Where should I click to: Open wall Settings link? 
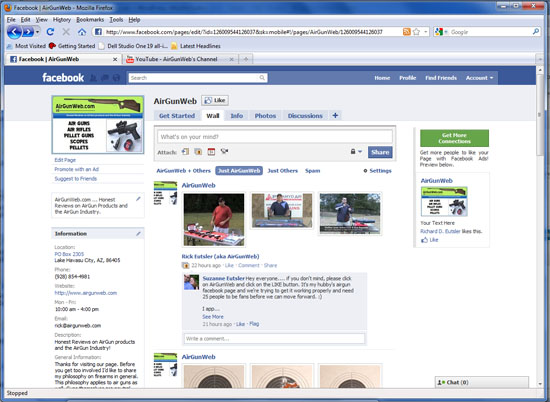pyautogui.click(x=377, y=171)
